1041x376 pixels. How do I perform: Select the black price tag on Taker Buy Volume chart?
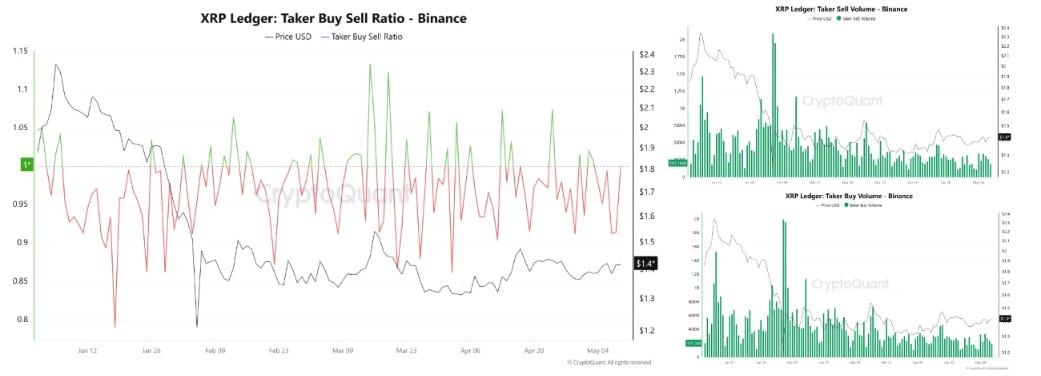1005,319
